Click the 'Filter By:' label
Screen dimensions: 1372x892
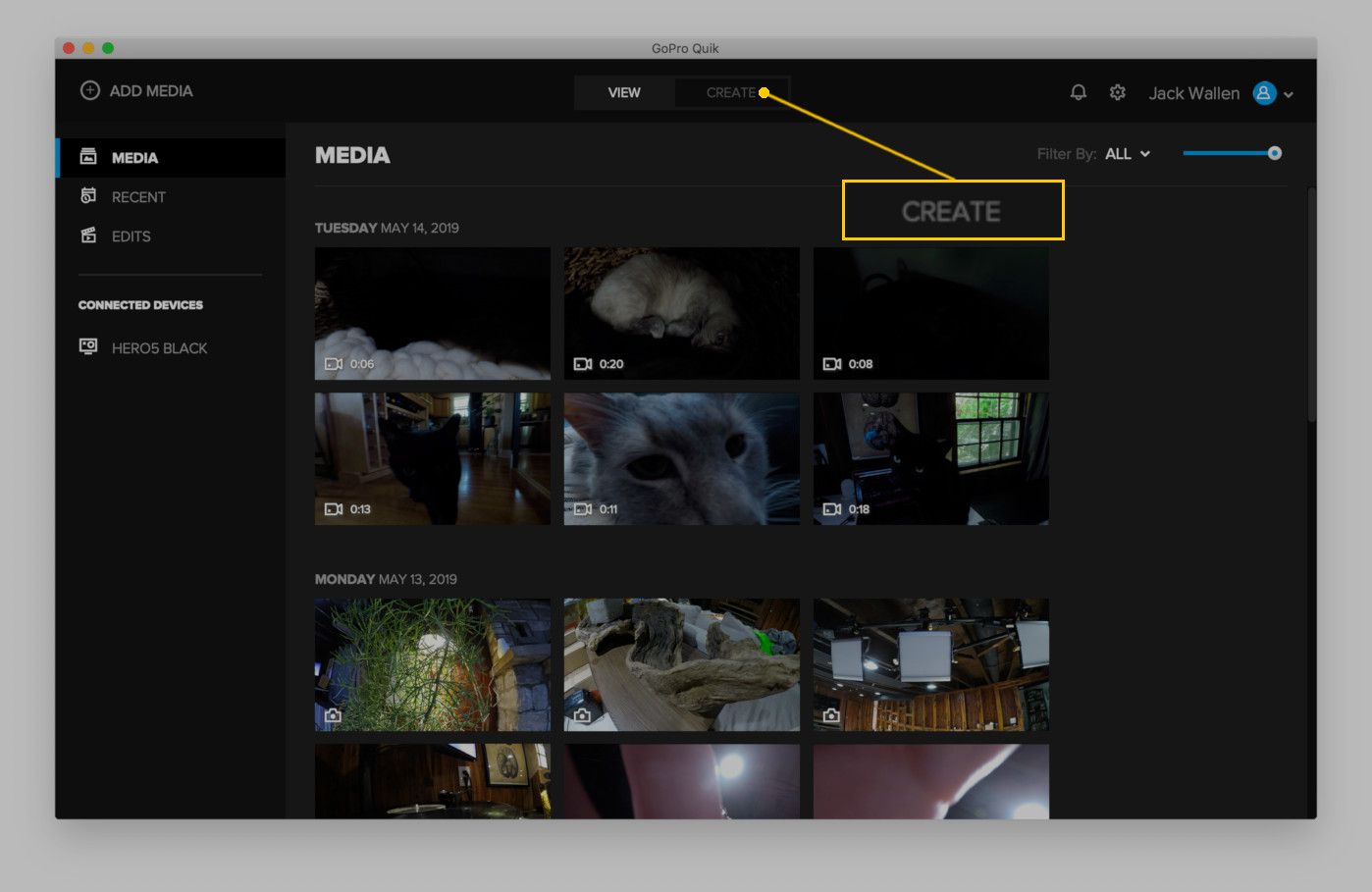(x=1067, y=154)
